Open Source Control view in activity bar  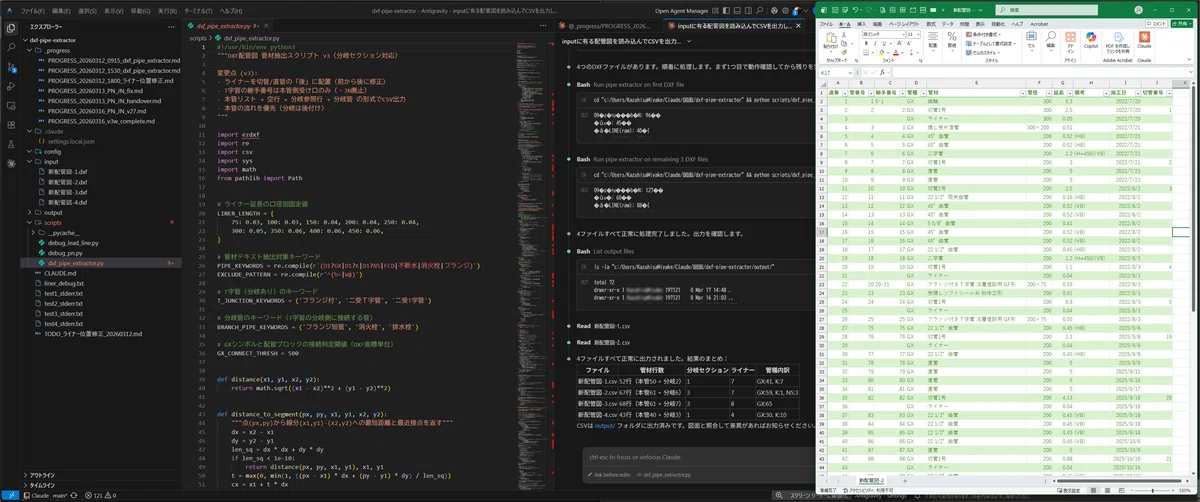(x=11, y=68)
